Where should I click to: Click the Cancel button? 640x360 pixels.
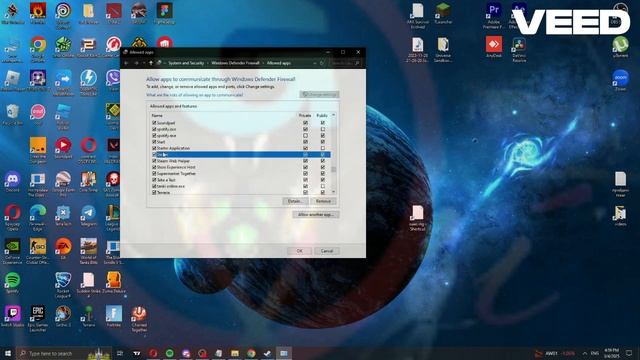tap(327, 251)
